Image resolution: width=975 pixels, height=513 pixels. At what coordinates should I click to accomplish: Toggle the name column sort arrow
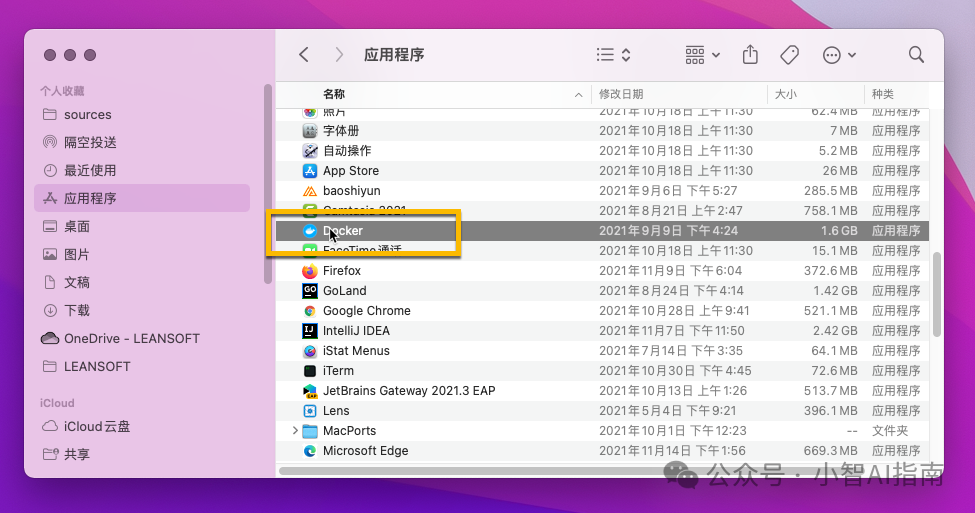pyautogui.click(x=578, y=95)
